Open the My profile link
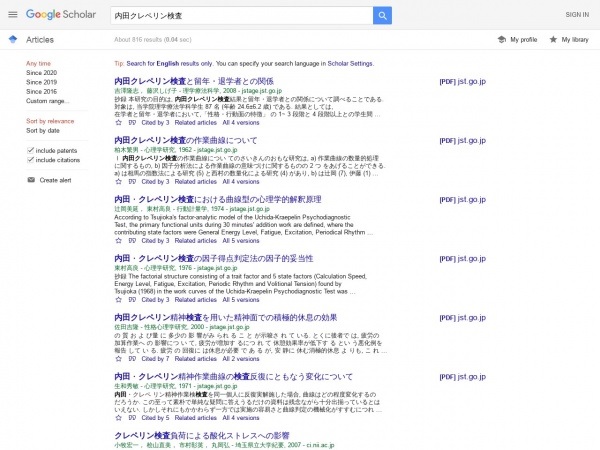Screen dimensions: 600x450 (x=523, y=39)
